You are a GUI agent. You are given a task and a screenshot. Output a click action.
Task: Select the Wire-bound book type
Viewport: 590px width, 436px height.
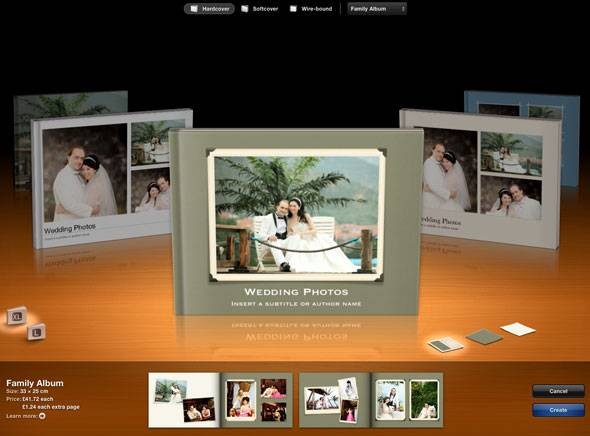pyautogui.click(x=311, y=9)
